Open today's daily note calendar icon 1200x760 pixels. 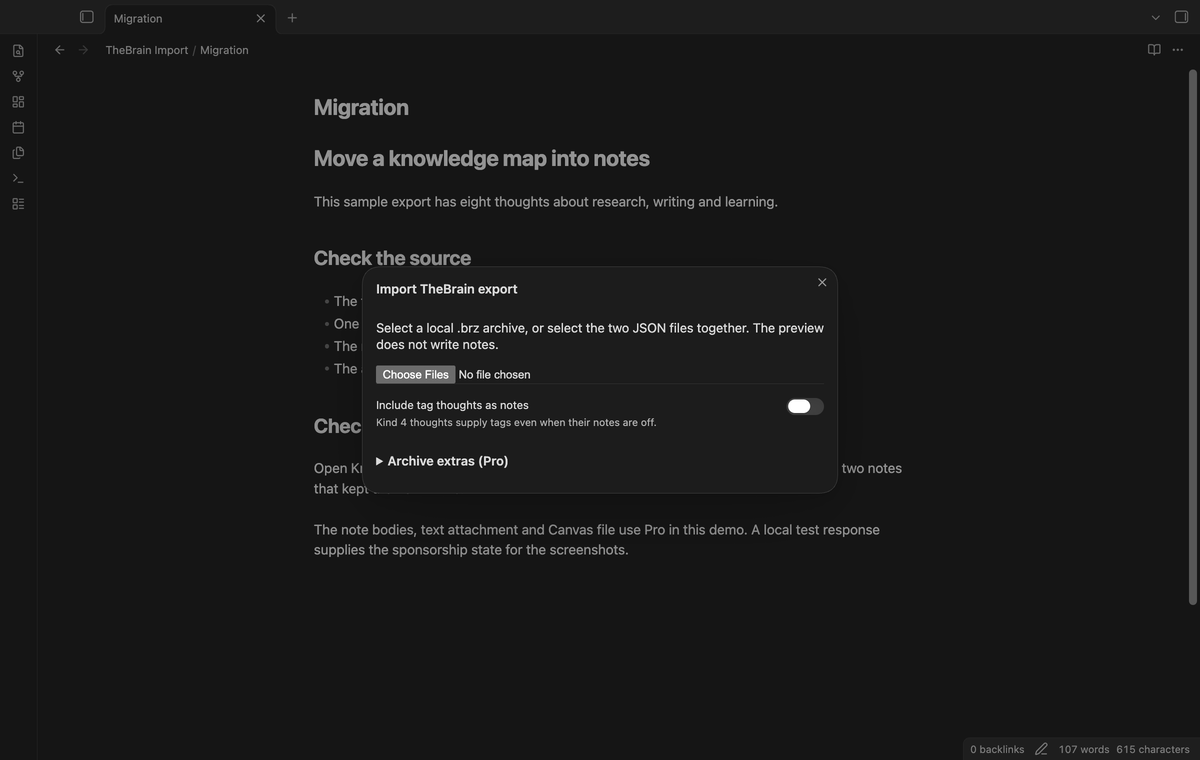[18, 127]
